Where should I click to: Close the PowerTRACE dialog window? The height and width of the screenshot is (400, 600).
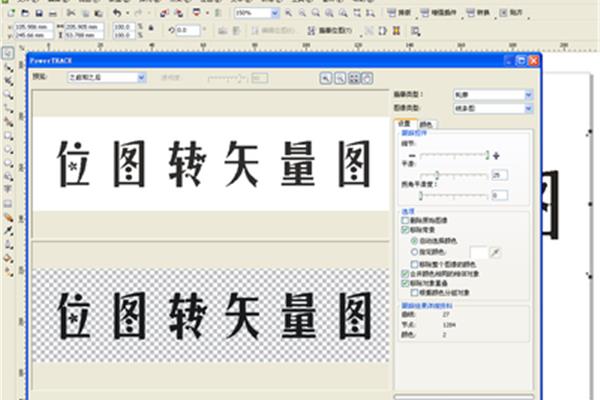(x=533, y=60)
